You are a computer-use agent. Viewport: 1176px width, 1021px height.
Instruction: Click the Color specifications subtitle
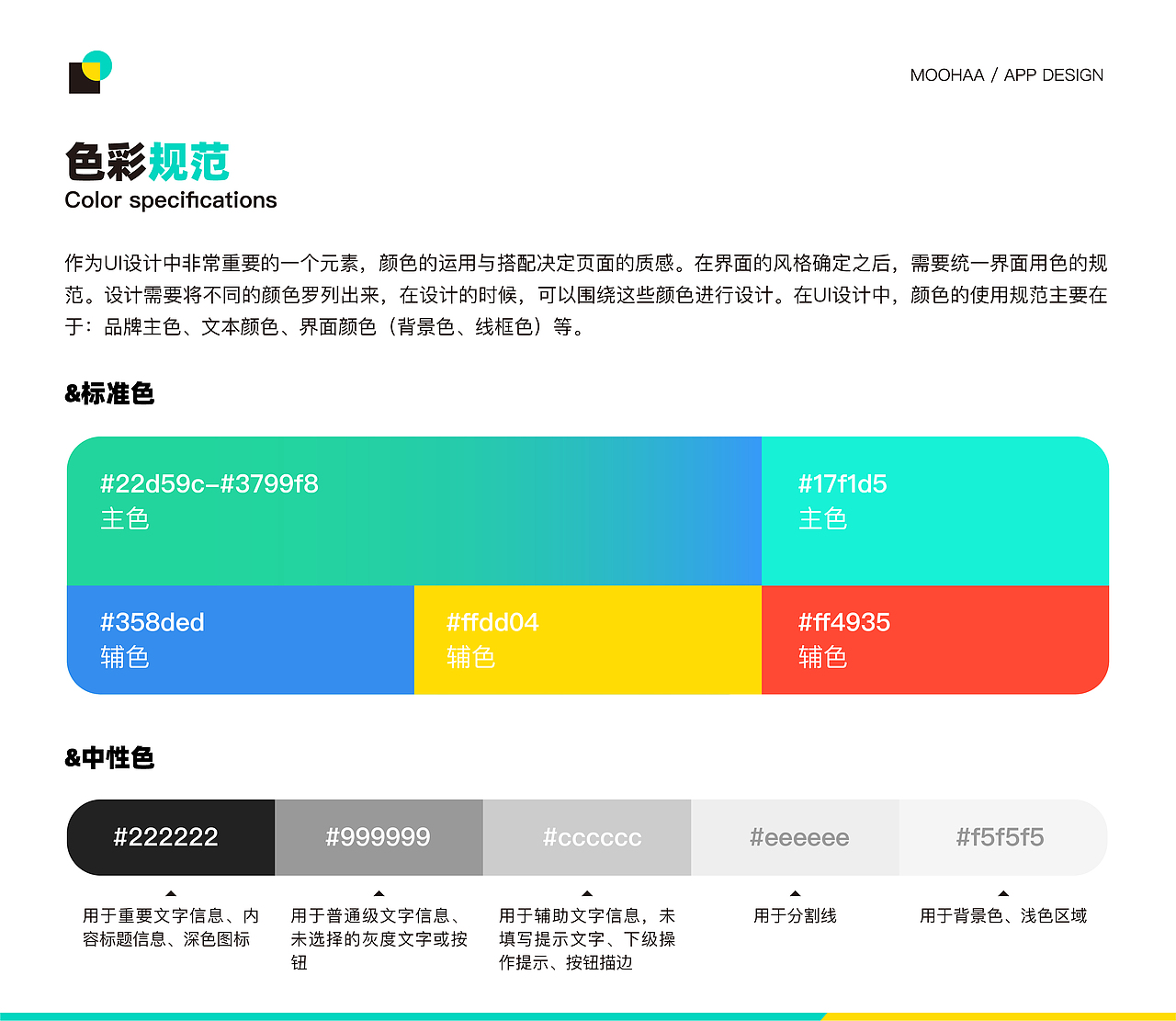pos(170,200)
